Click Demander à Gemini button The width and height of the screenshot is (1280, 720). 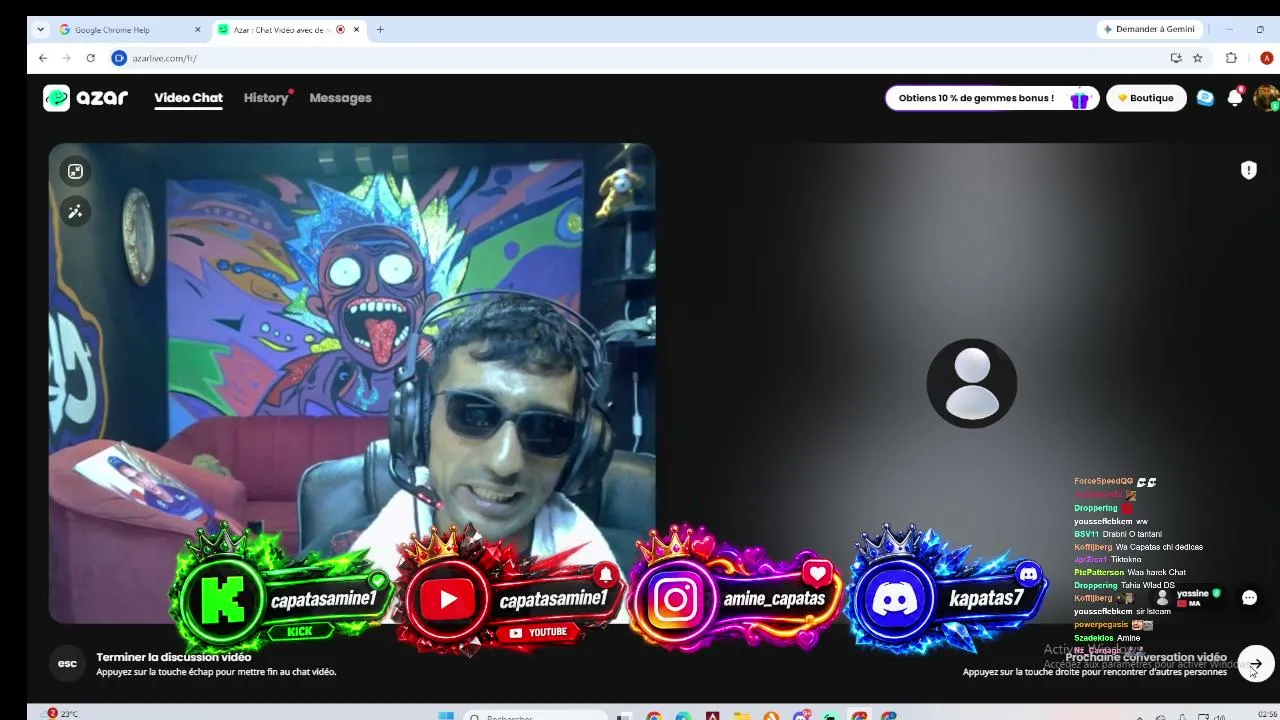point(1149,30)
